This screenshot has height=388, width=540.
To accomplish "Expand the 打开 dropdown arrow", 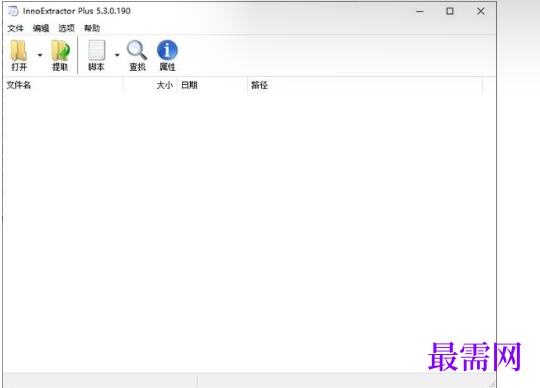I will [40, 55].
